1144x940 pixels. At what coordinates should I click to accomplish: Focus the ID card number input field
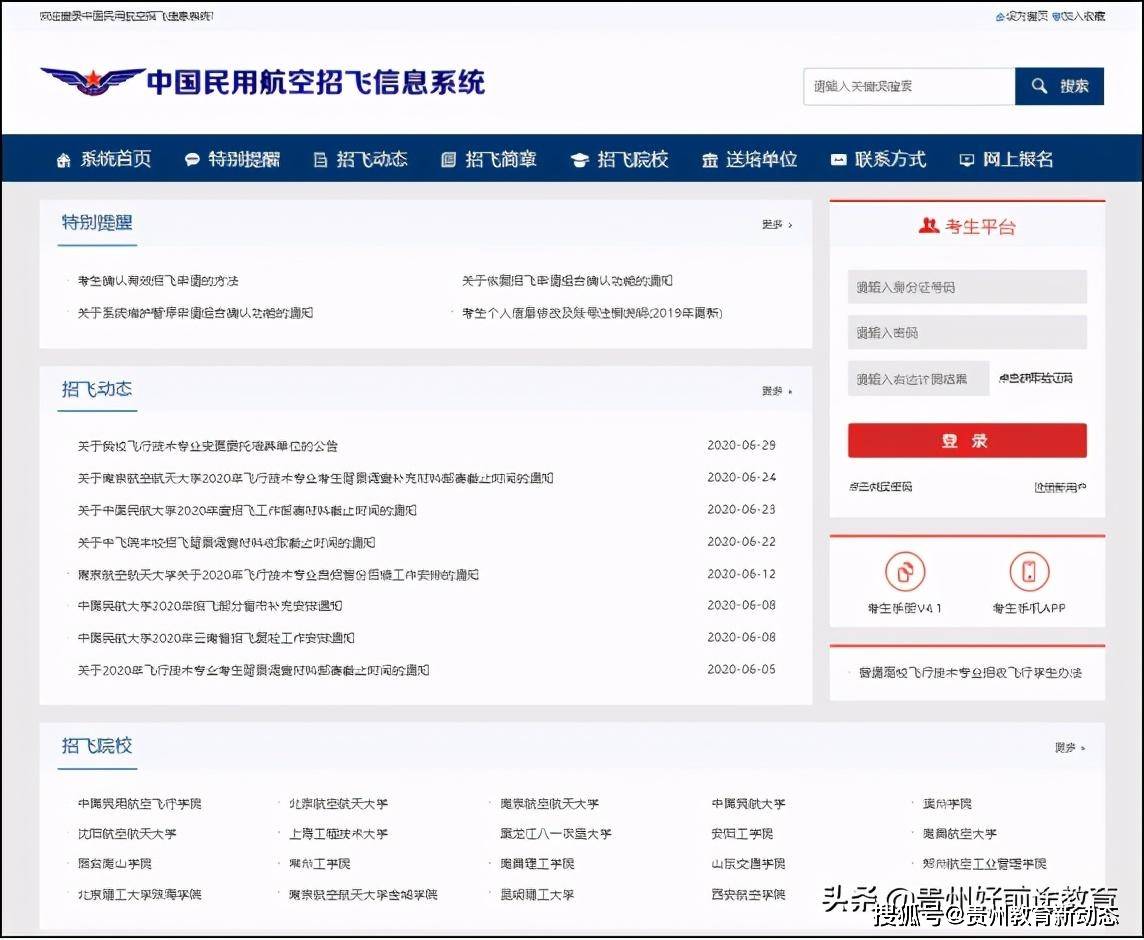point(967,287)
